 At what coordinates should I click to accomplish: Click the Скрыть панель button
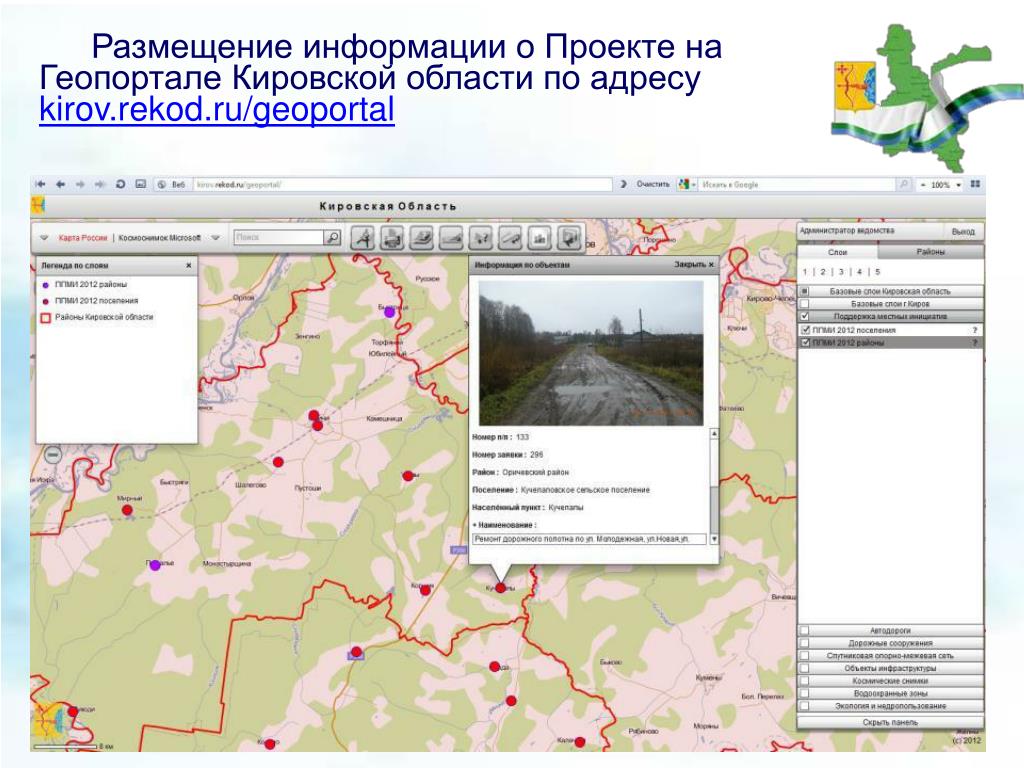click(x=890, y=722)
